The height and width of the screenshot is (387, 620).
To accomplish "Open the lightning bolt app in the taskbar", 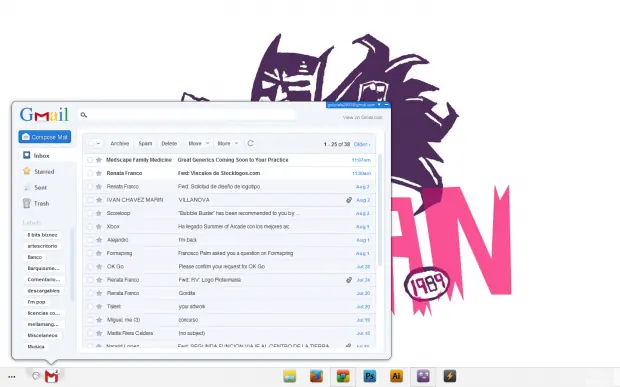I will pyautogui.click(x=450, y=376).
